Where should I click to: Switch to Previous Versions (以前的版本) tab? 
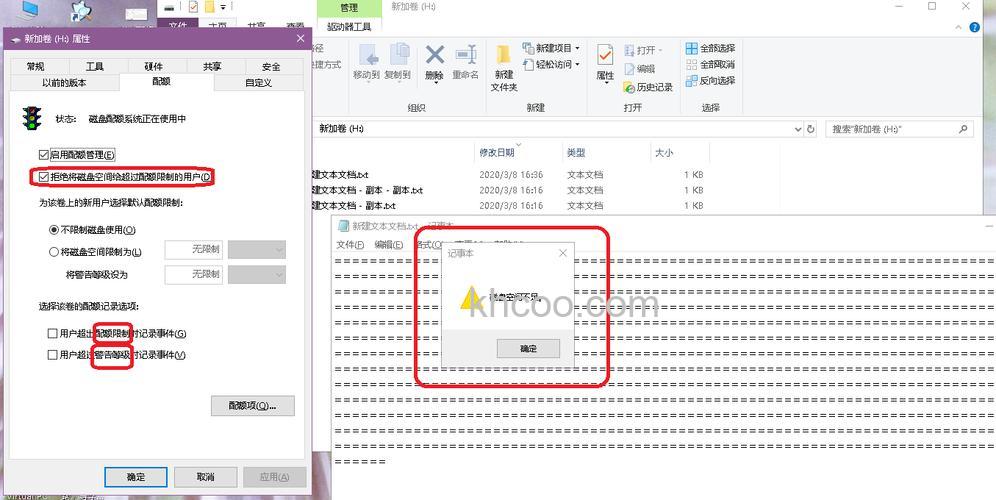tap(64, 83)
